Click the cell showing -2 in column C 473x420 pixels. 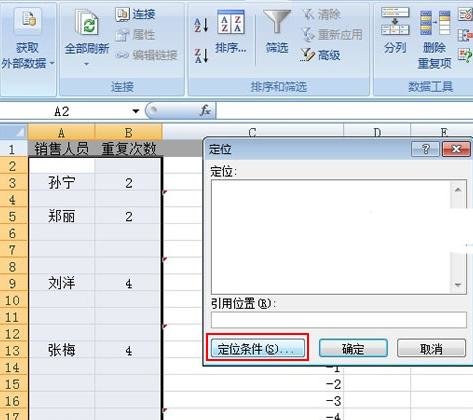point(253,384)
